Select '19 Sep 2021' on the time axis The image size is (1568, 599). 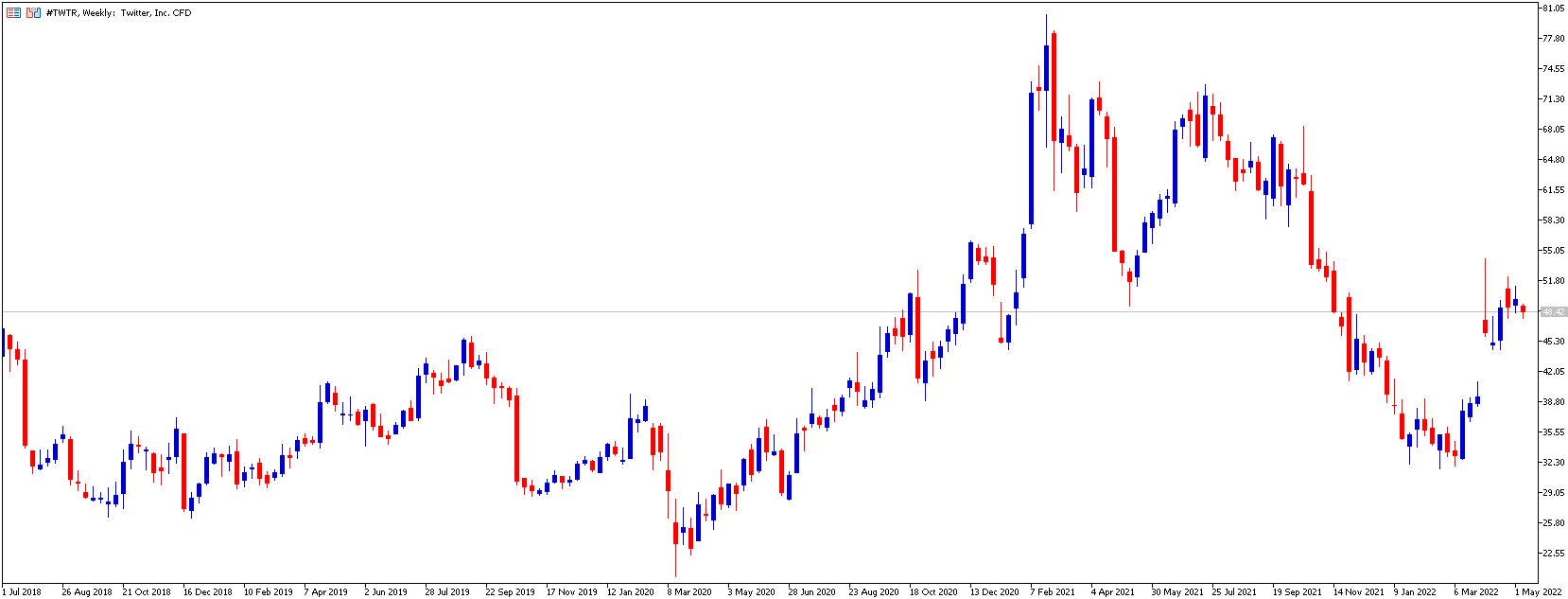(x=1297, y=592)
